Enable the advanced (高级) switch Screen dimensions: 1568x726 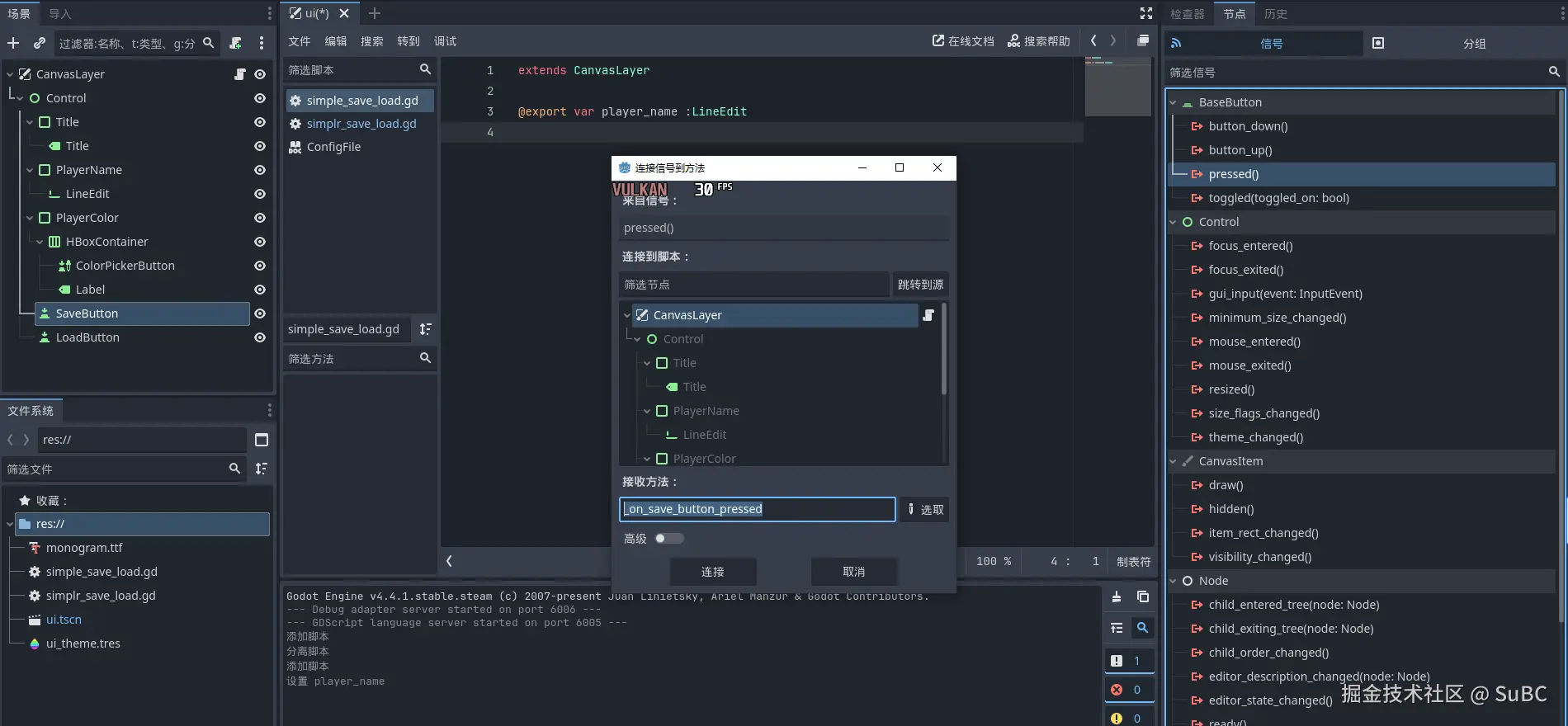click(669, 539)
